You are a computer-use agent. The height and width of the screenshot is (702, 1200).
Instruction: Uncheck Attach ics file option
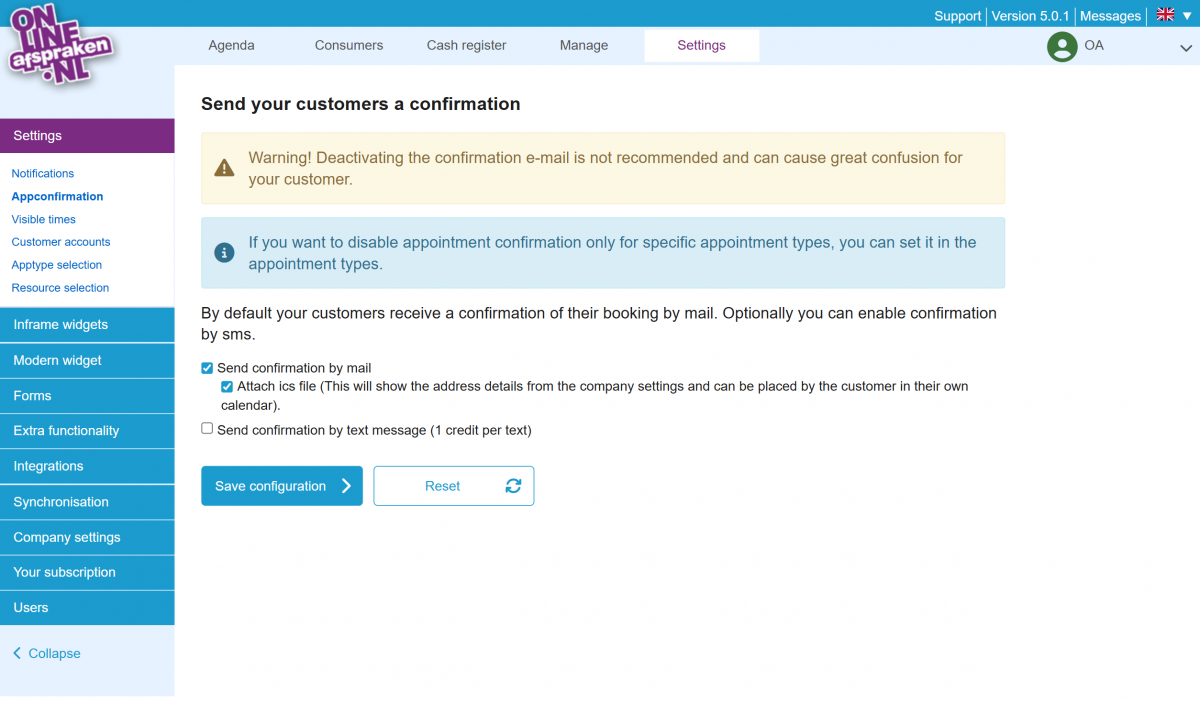[227, 386]
